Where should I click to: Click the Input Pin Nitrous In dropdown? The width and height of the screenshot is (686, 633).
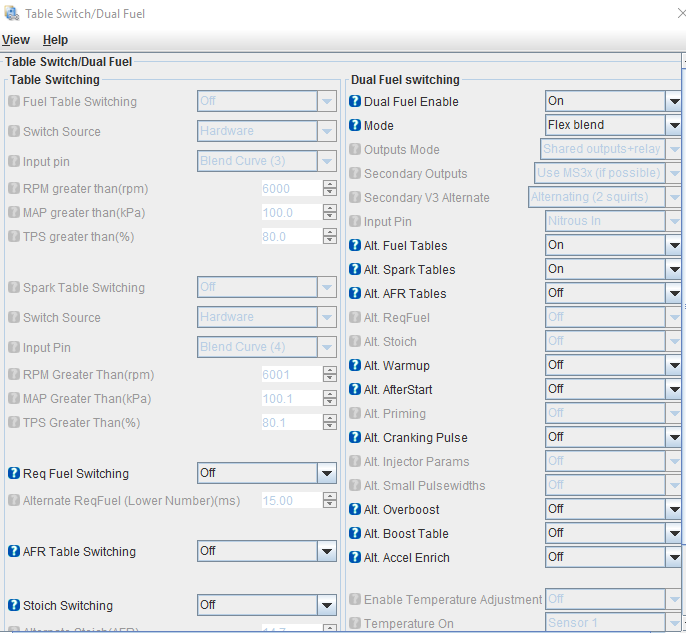(613, 221)
